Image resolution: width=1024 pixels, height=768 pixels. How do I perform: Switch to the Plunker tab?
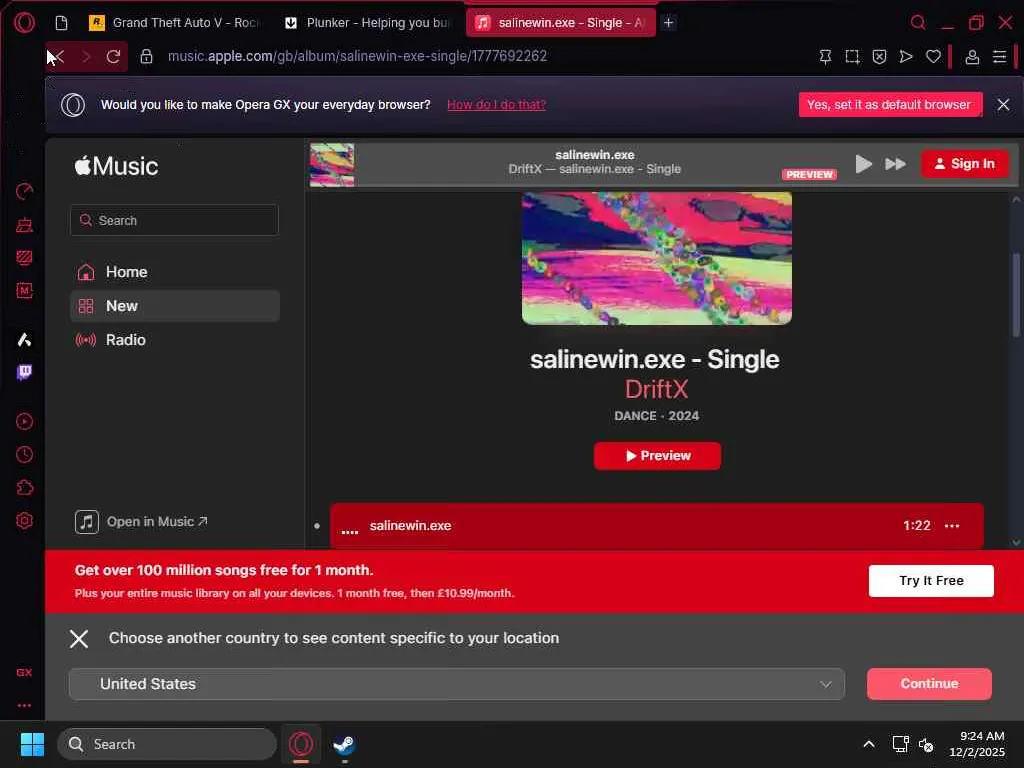click(x=368, y=23)
